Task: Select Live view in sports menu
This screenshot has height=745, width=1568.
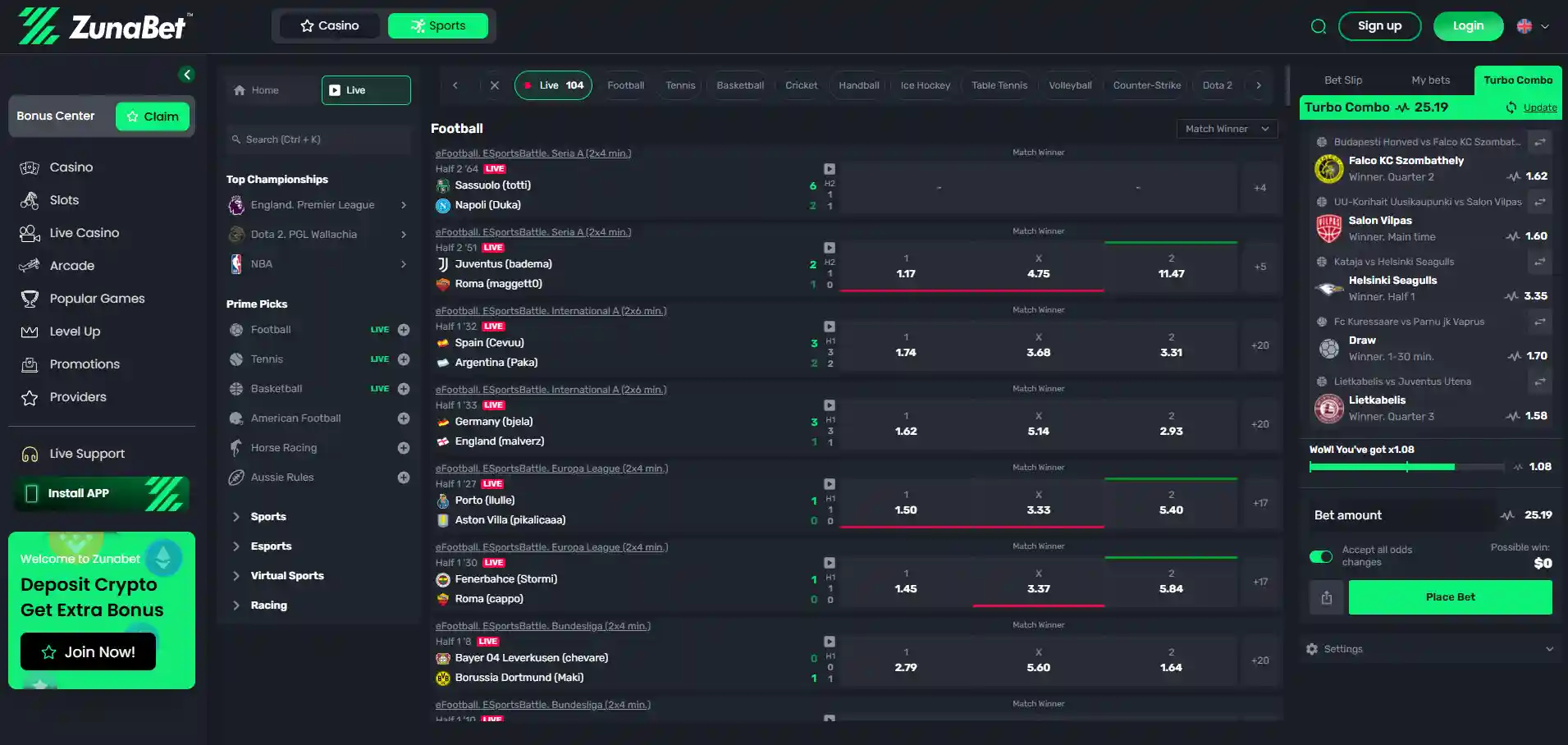Action: pos(366,90)
